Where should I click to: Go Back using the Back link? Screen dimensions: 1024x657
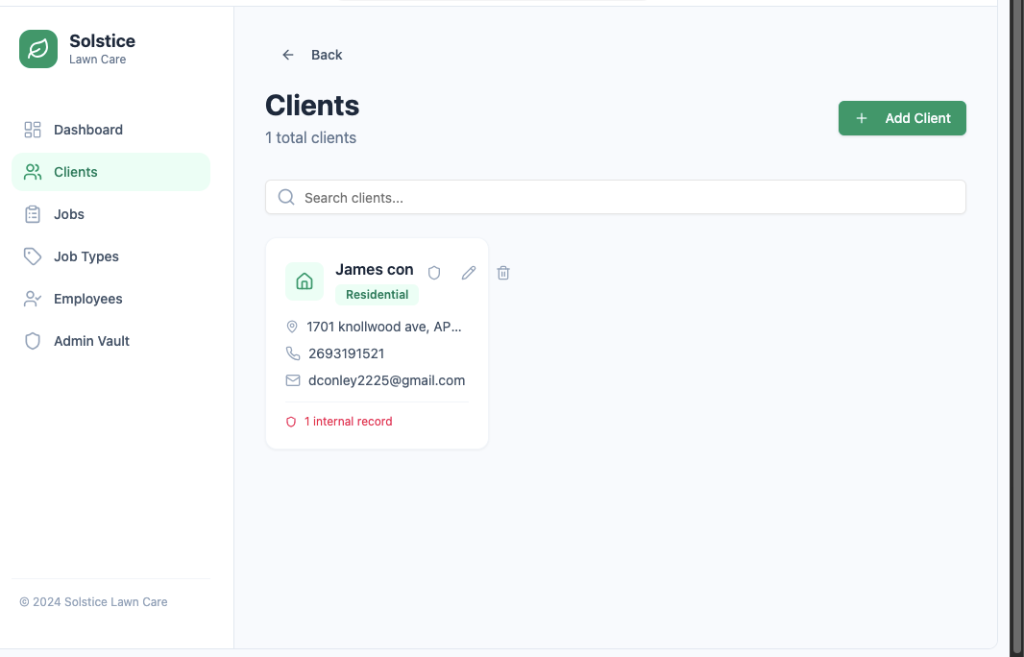point(312,55)
